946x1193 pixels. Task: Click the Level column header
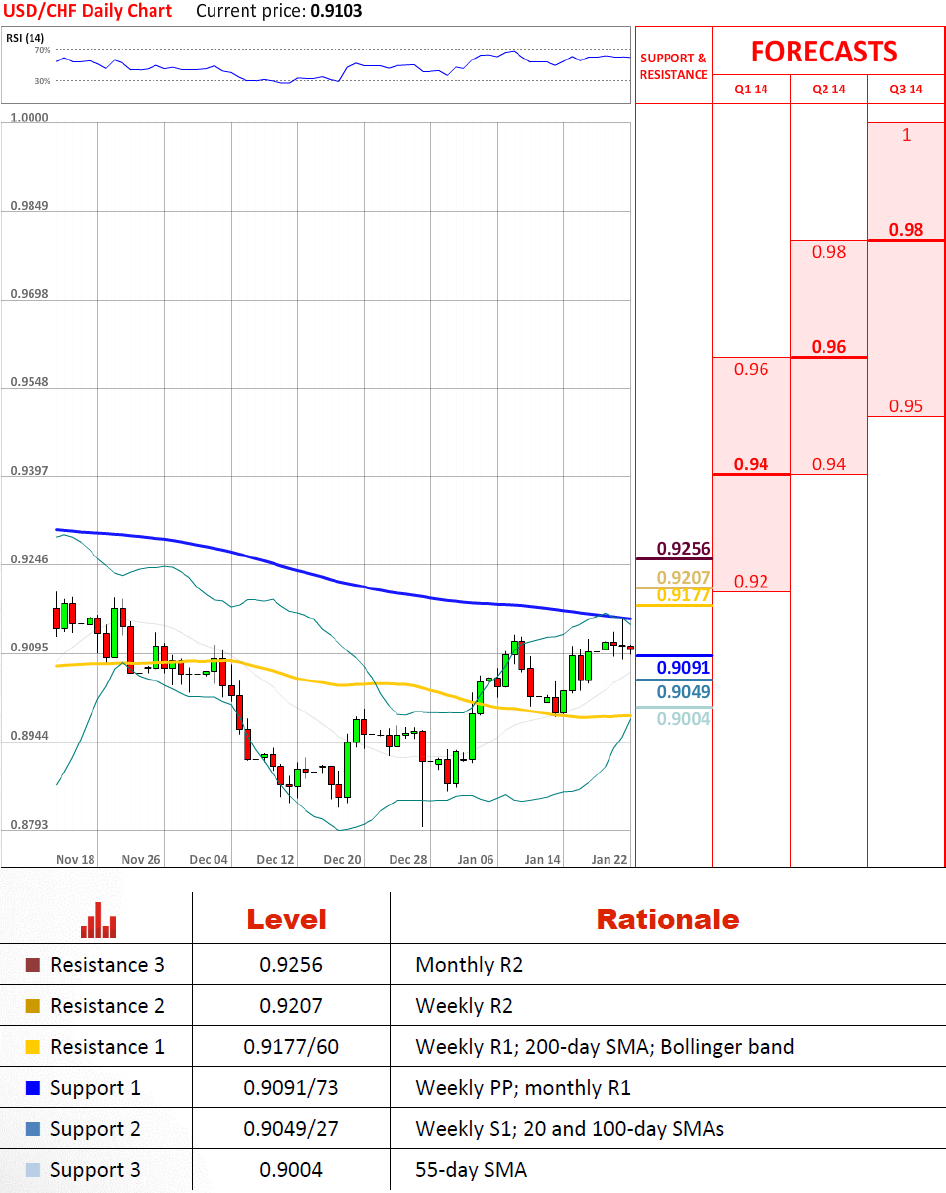coord(286,919)
